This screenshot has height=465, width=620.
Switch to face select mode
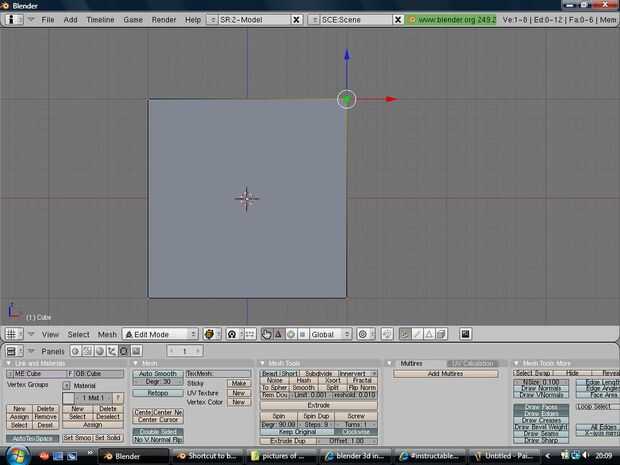pos(429,334)
